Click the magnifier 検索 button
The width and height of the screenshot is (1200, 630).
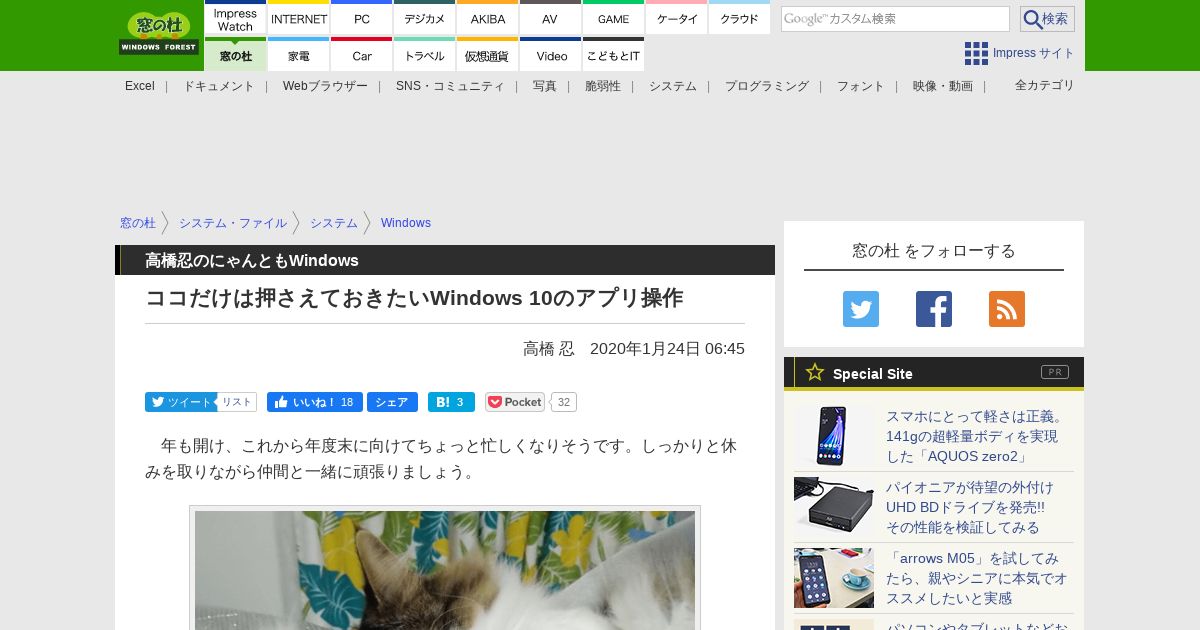click(1047, 19)
